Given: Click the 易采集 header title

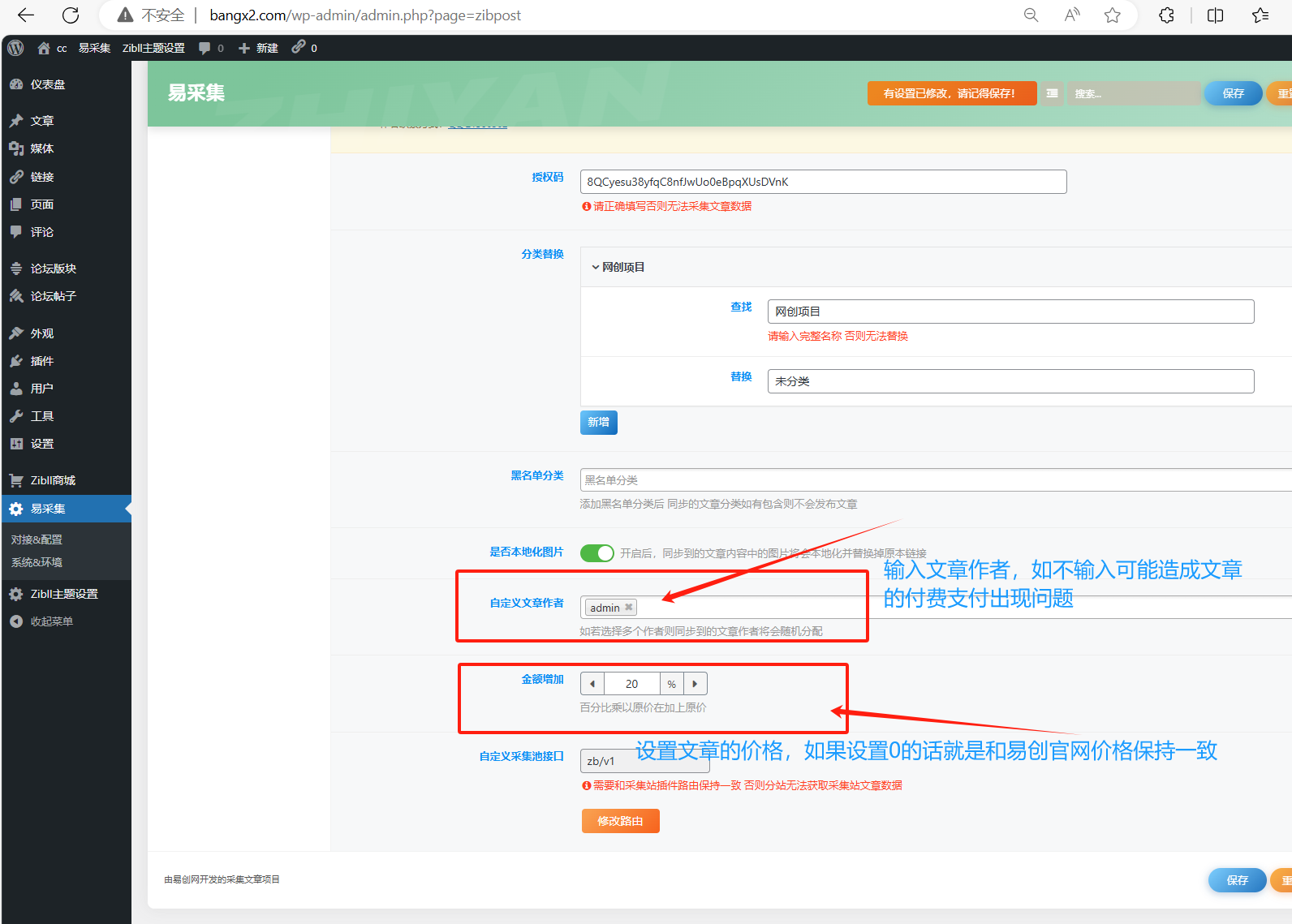Looking at the screenshot, I should pyautogui.click(x=196, y=93).
